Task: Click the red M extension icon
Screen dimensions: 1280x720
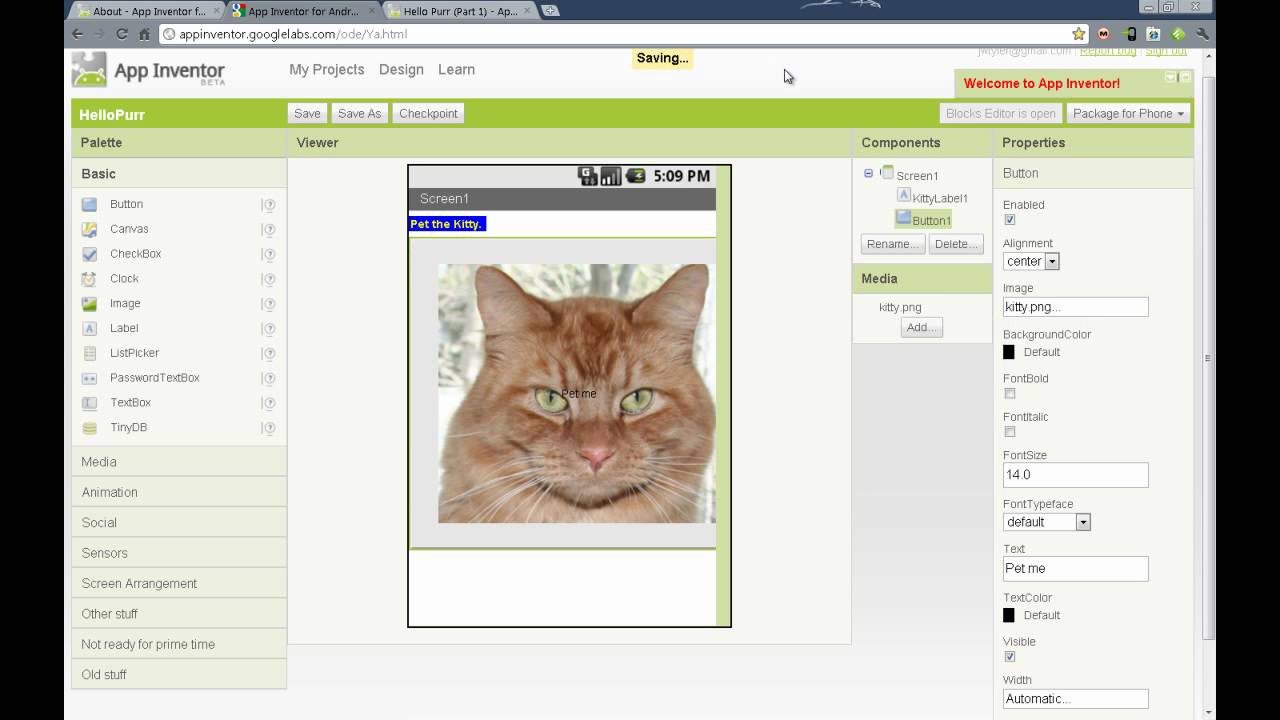Action: (1104, 34)
